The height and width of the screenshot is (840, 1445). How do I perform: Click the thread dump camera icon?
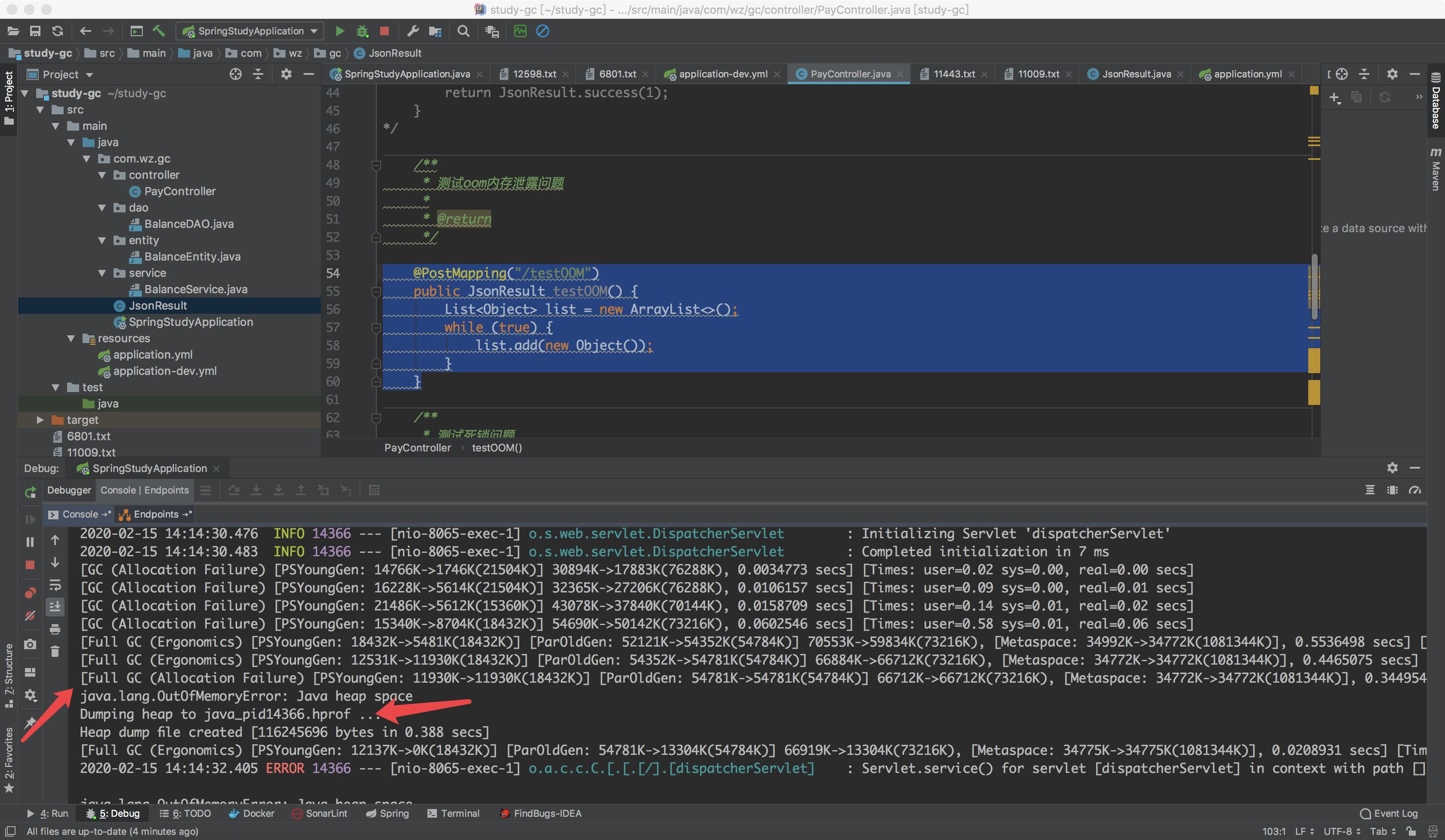pos(31,644)
